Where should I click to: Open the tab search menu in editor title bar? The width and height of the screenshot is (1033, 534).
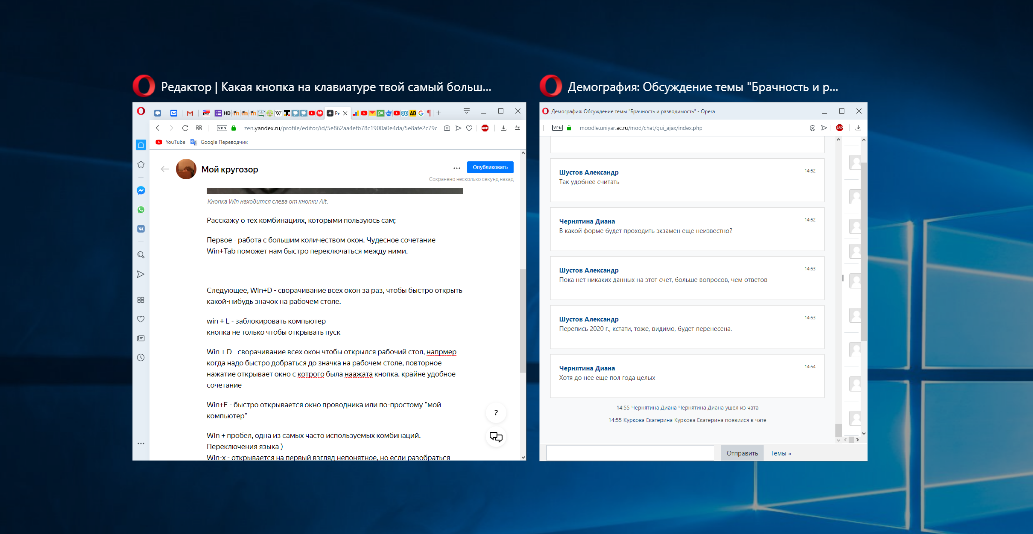(x=466, y=111)
